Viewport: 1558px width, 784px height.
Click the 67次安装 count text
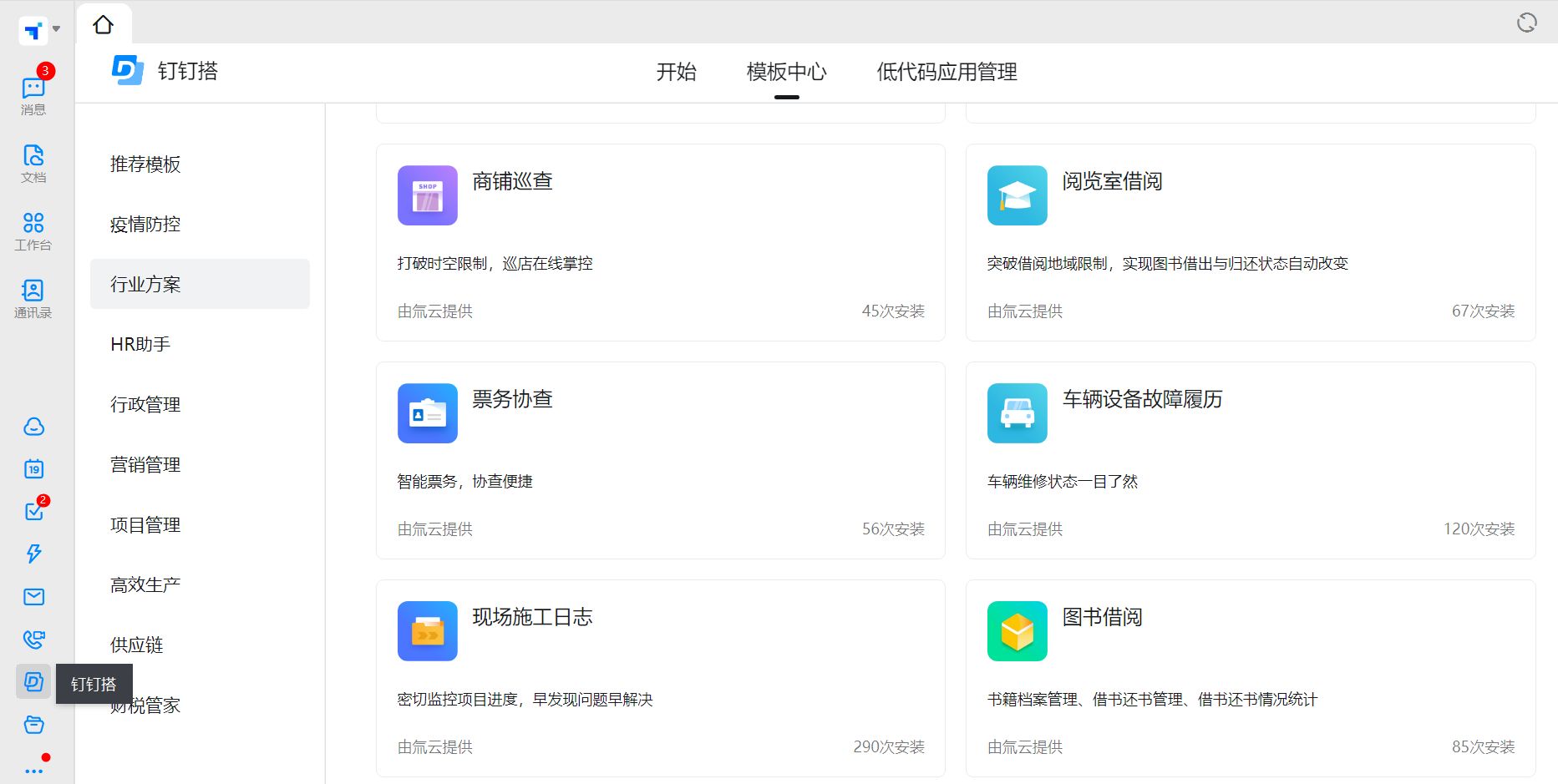[x=1483, y=311]
